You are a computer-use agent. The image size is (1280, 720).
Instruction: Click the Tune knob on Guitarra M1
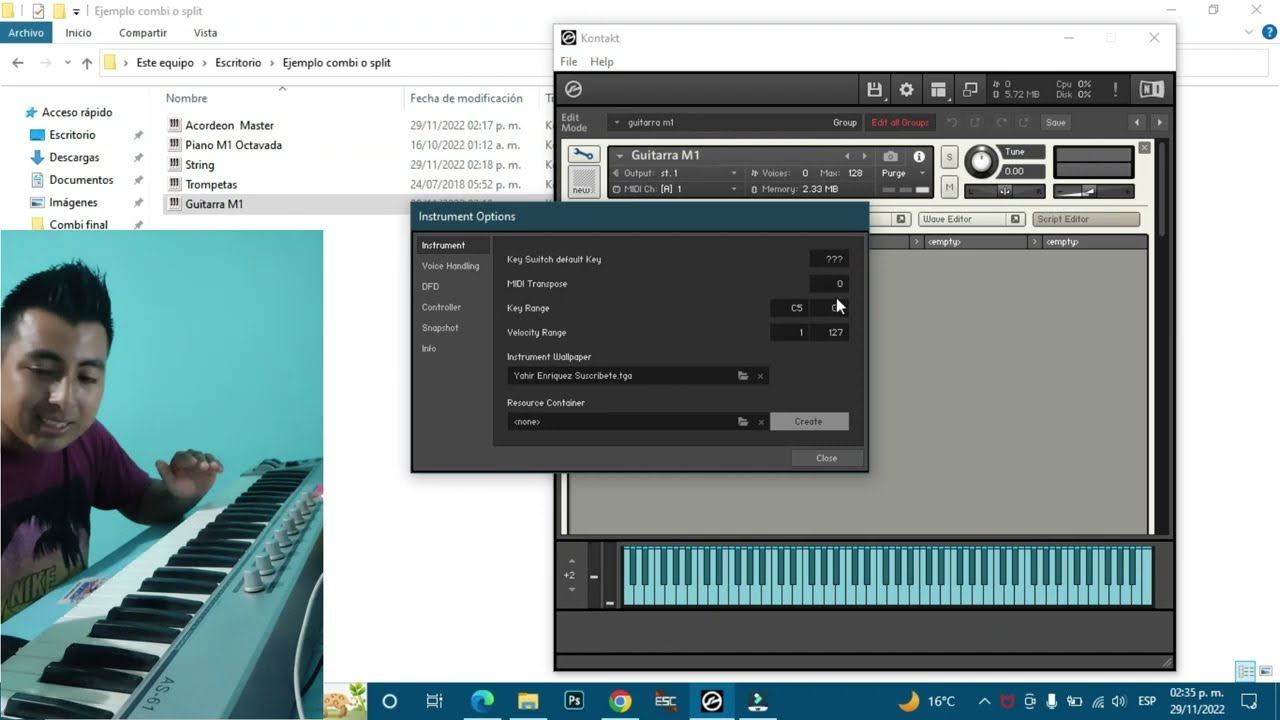coord(982,161)
